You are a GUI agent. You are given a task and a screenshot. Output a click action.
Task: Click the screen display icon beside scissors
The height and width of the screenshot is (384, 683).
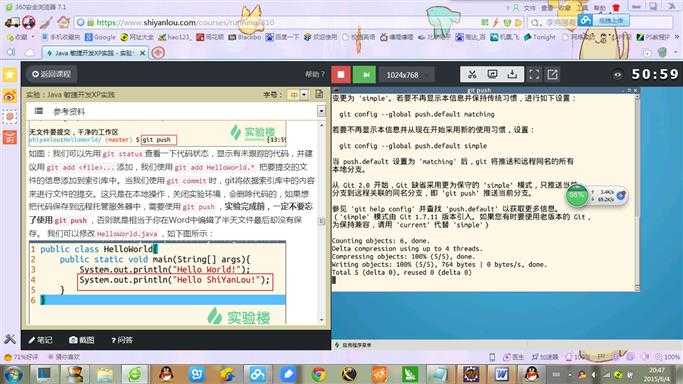click(492, 74)
